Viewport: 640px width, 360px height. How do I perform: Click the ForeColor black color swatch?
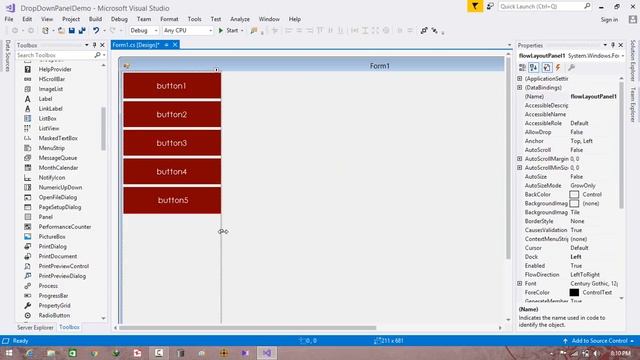pos(574,293)
